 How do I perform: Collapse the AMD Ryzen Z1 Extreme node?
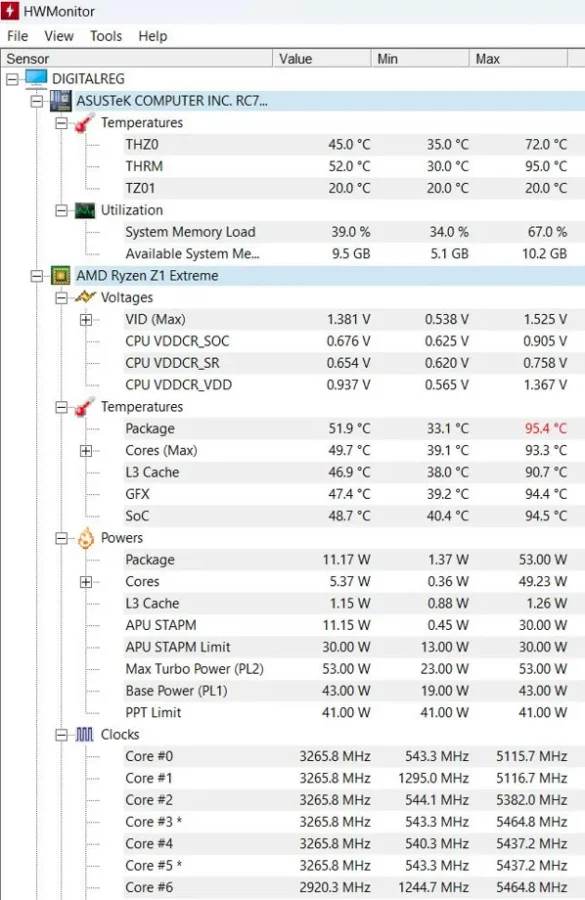click(x=37, y=276)
